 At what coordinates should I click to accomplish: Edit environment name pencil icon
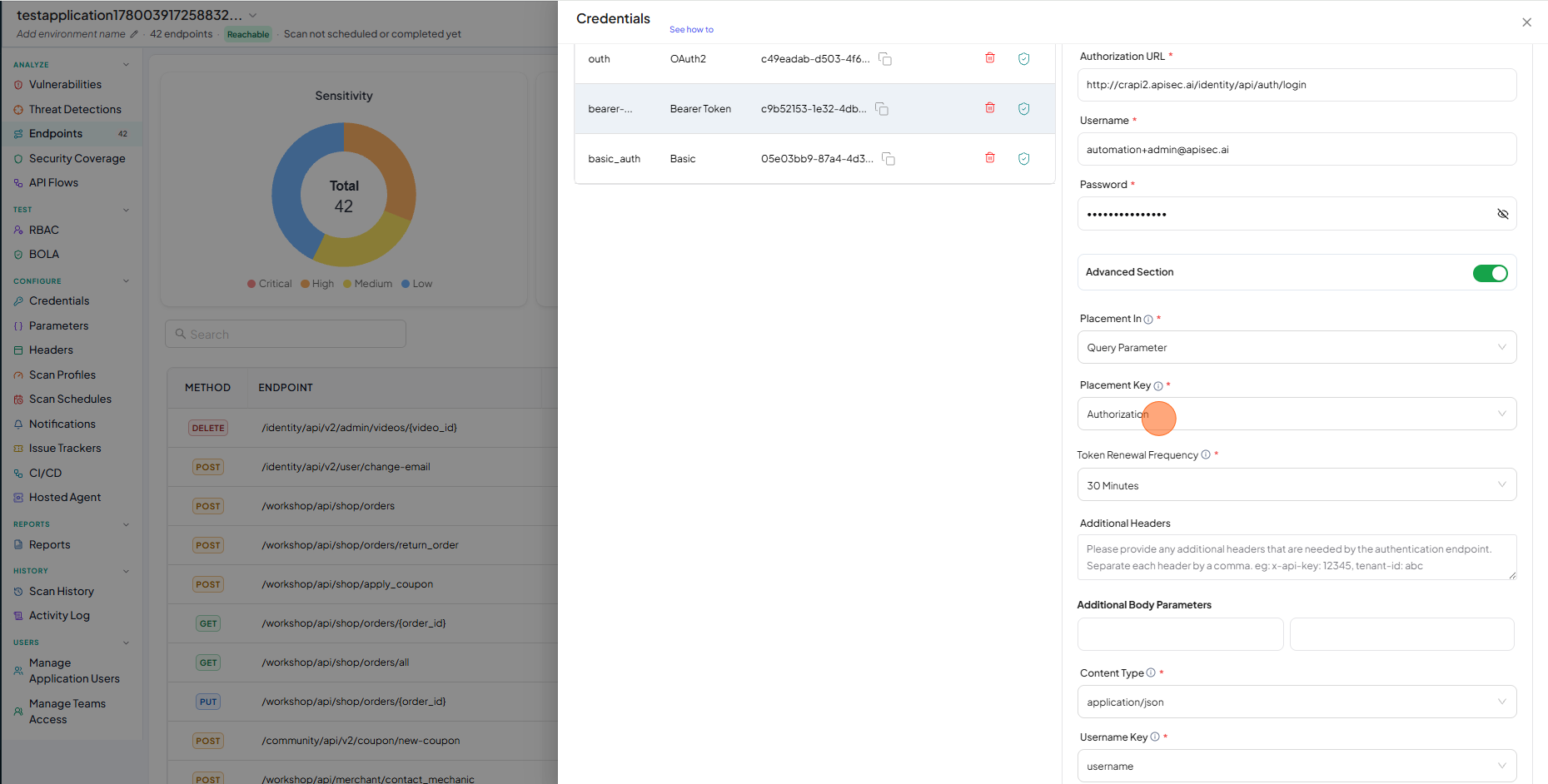134,34
